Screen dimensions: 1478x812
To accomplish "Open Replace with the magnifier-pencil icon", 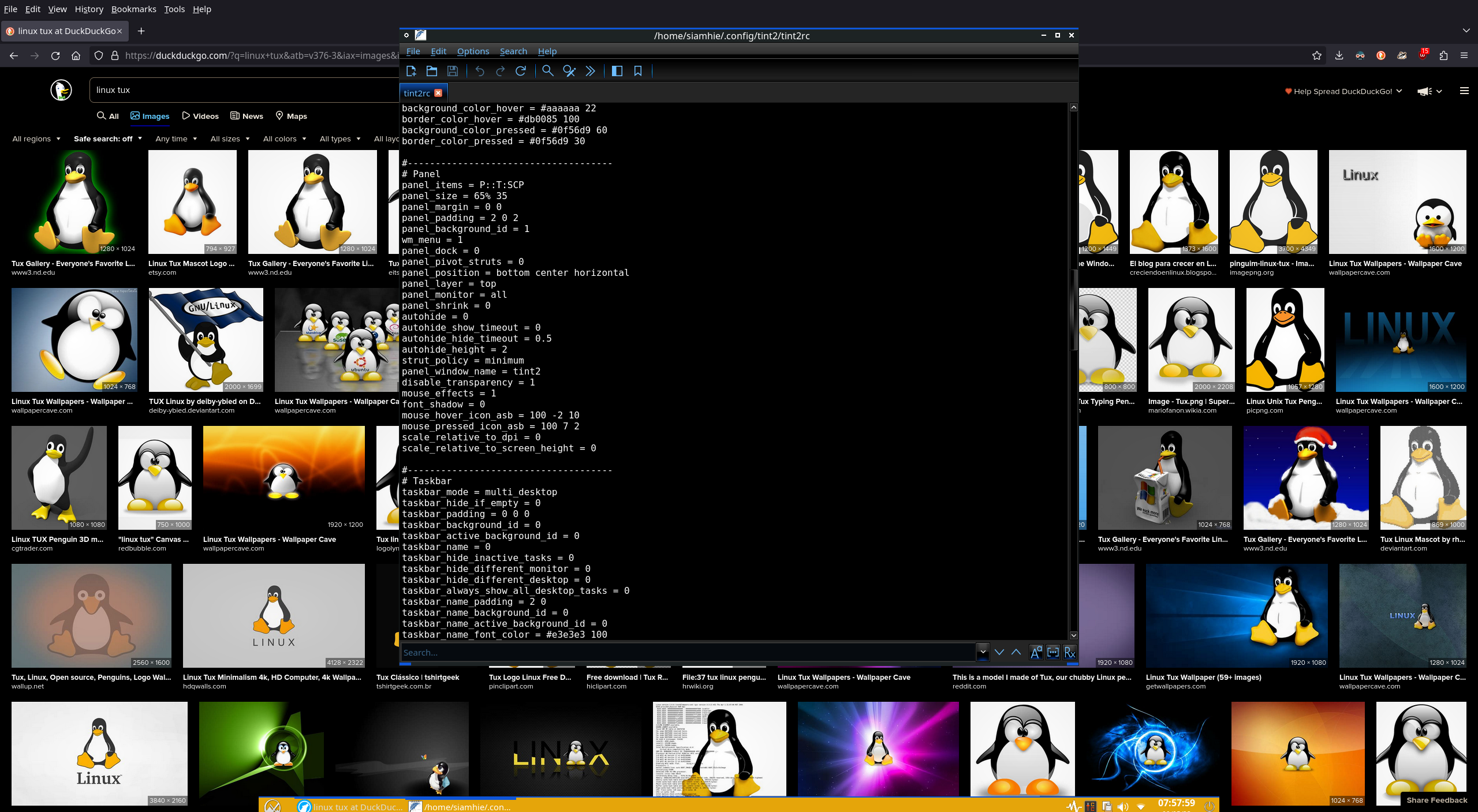I will tap(569, 71).
